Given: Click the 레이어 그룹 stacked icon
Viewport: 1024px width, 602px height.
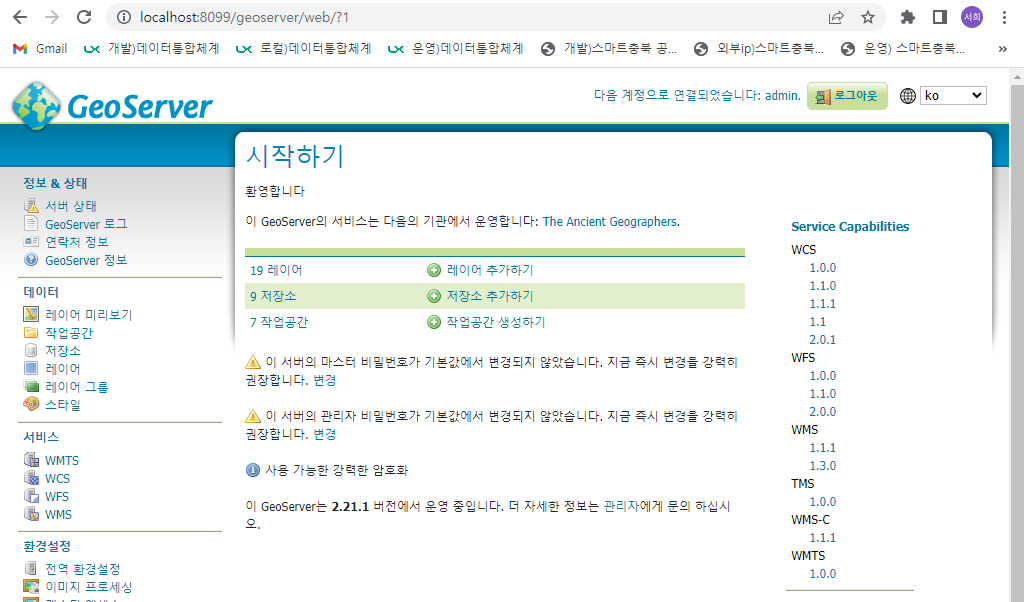Looking at the screenshot, I should click(x=31, y=387).
